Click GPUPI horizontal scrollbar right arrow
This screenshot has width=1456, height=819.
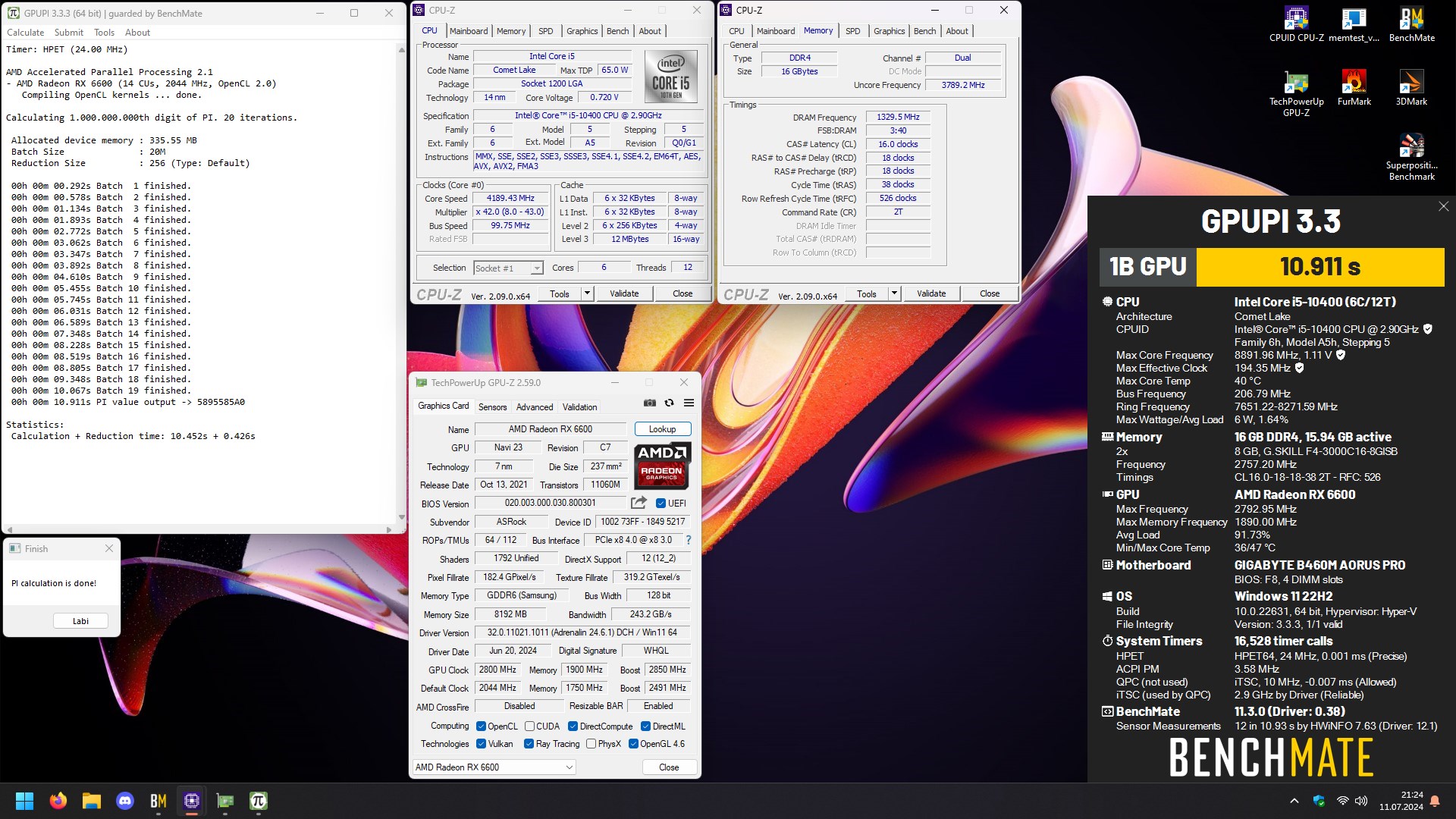[390, 529]
